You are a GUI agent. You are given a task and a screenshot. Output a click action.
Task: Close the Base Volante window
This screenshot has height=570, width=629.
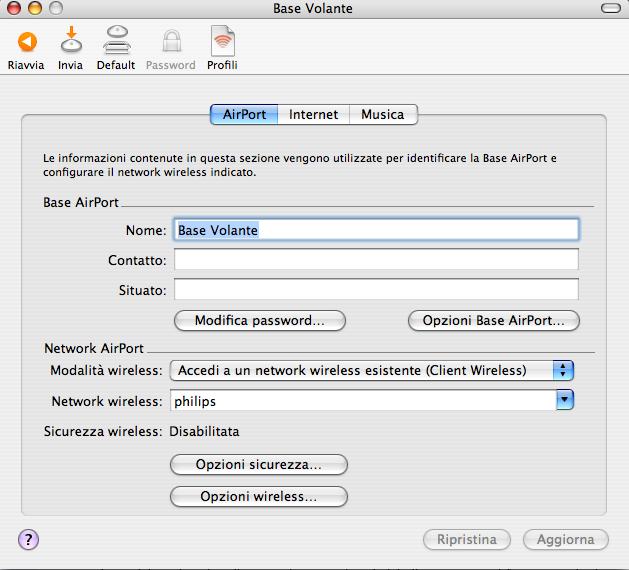(x=14, y=8)
